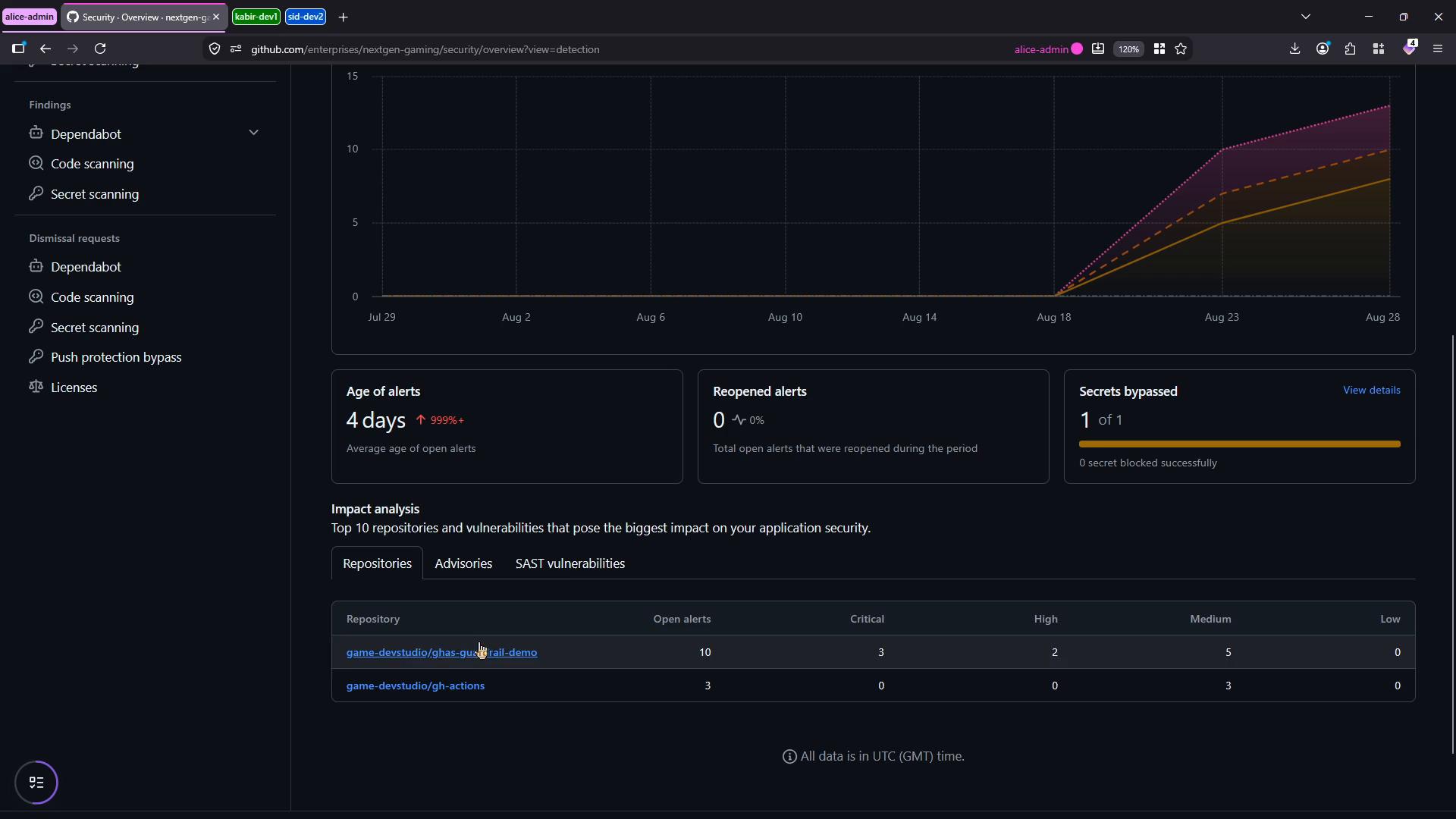Open game-devstudio/ghas-guardrail-demo repository link

pyautogui.click(x=441, y=652)
